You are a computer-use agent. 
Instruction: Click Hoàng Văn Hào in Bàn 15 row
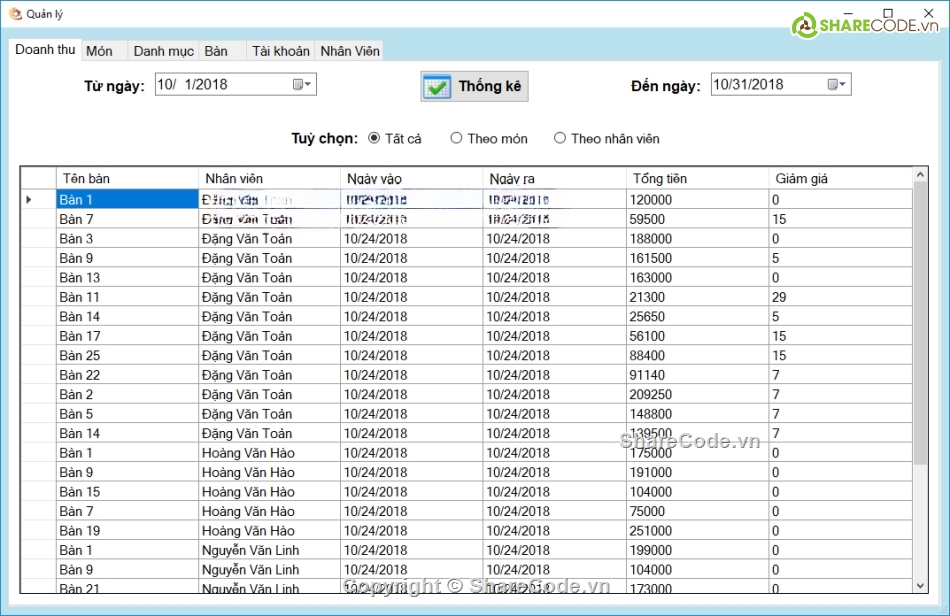269,491
